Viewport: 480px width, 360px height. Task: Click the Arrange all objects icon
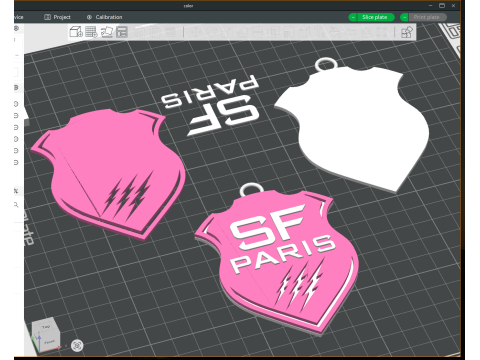(122, 32)
